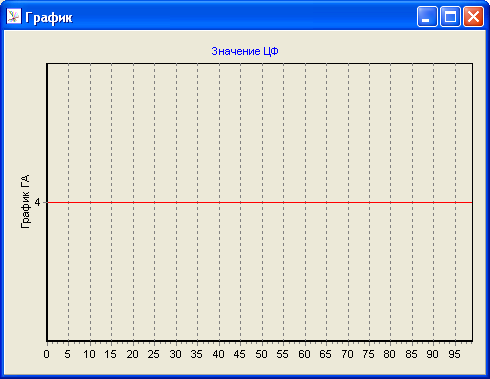Click the window title text 'График'

coord(49,17)
